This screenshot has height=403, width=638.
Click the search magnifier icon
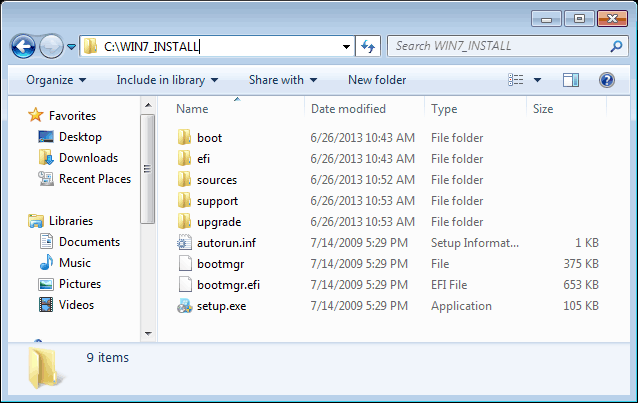pyautogui.click(x=617, y=46)
